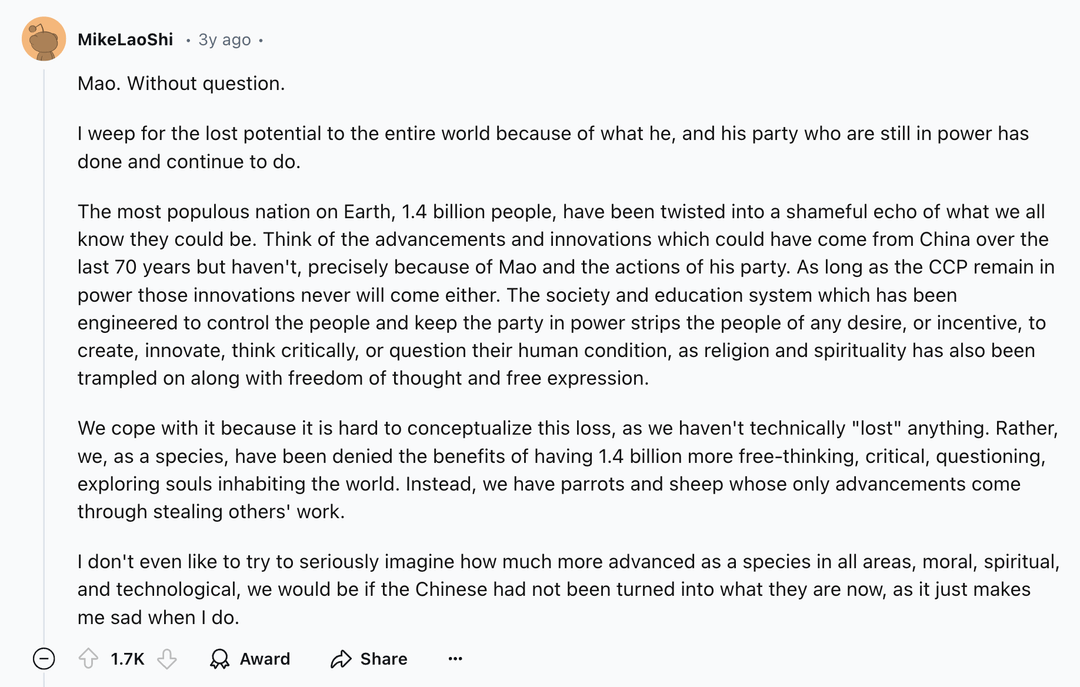Click the paragraph starting "The most populous nation"
The width and height of the screenshot is (1080, 687).
566,294
